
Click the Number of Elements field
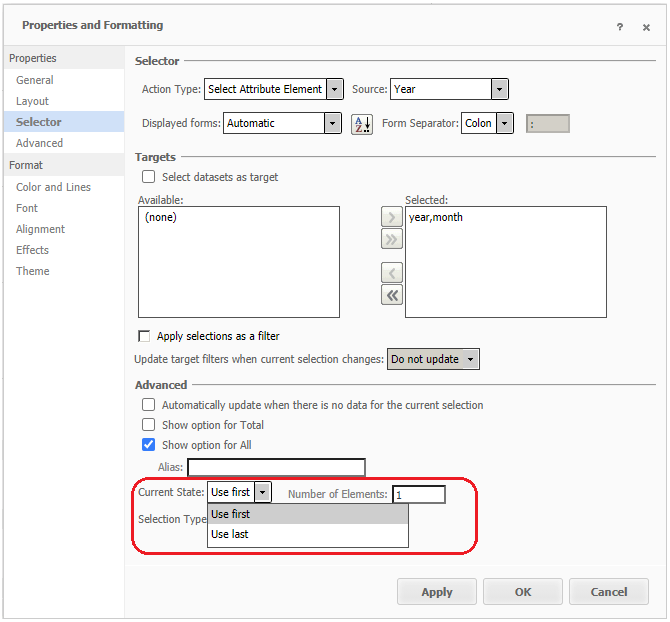click(418, 494)
